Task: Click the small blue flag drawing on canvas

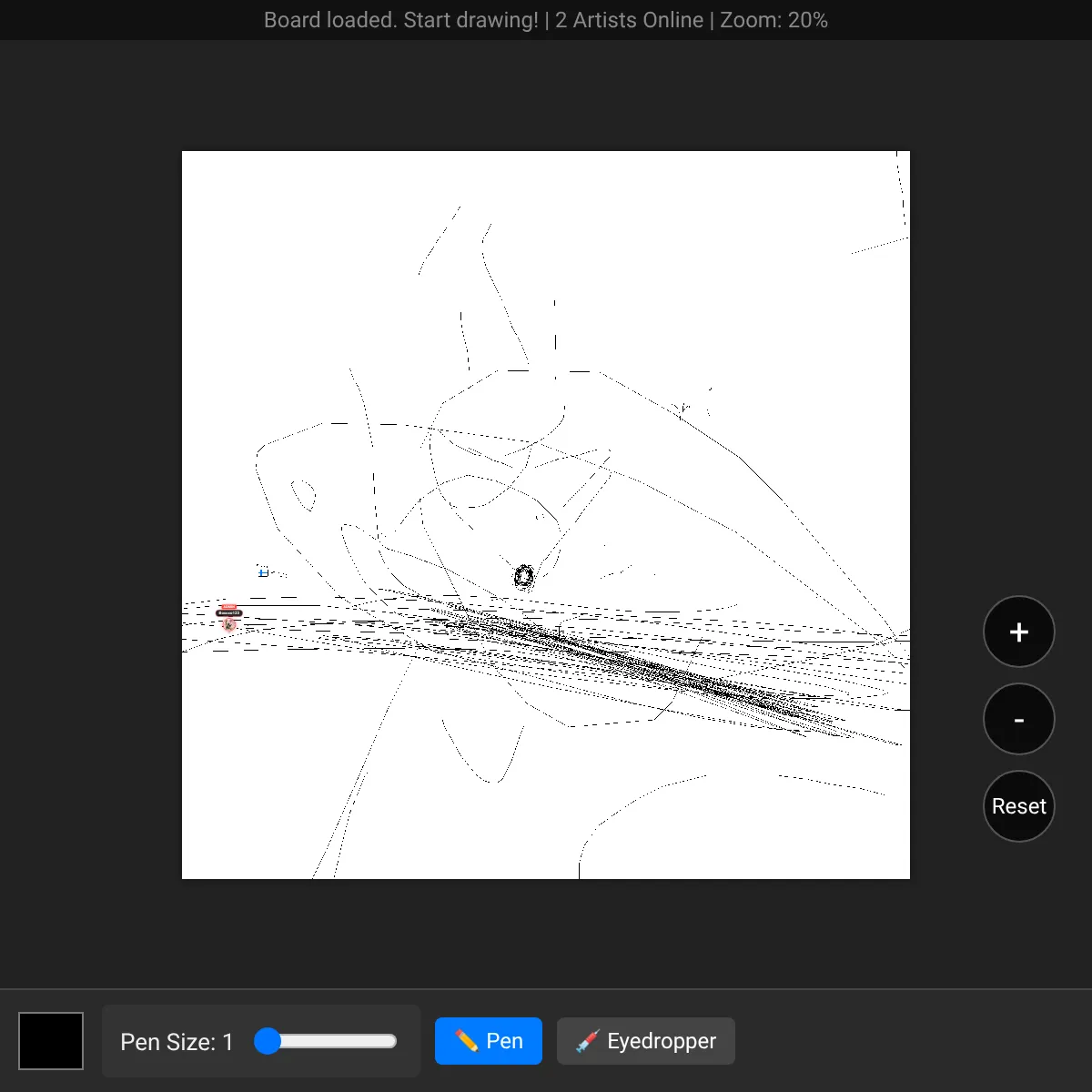Action: click(263, 572)
